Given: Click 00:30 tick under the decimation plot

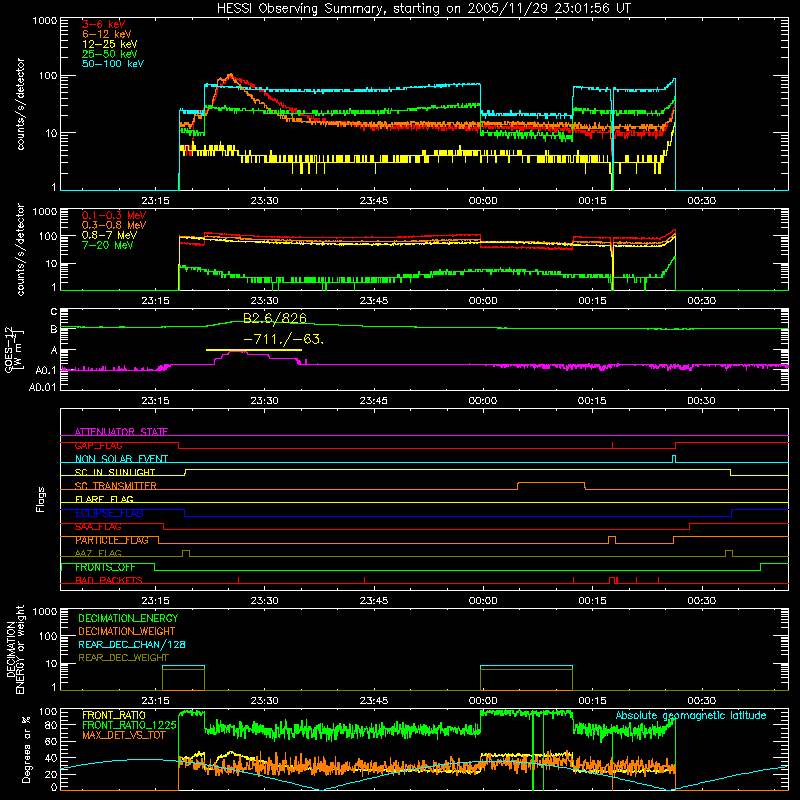Looking at the screenshot, I should coord(701,701).
